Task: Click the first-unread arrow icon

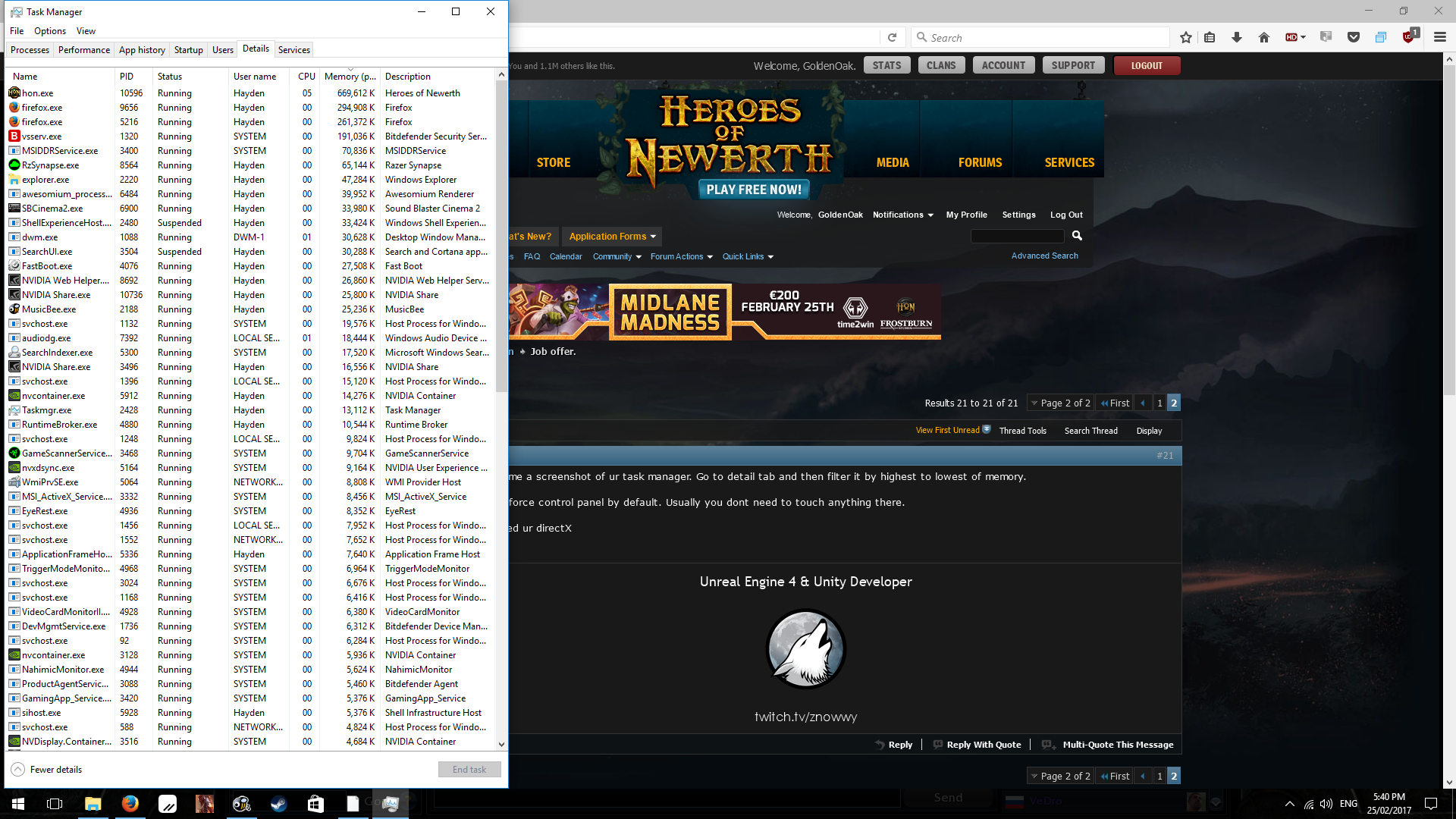Action: (987, 429)
